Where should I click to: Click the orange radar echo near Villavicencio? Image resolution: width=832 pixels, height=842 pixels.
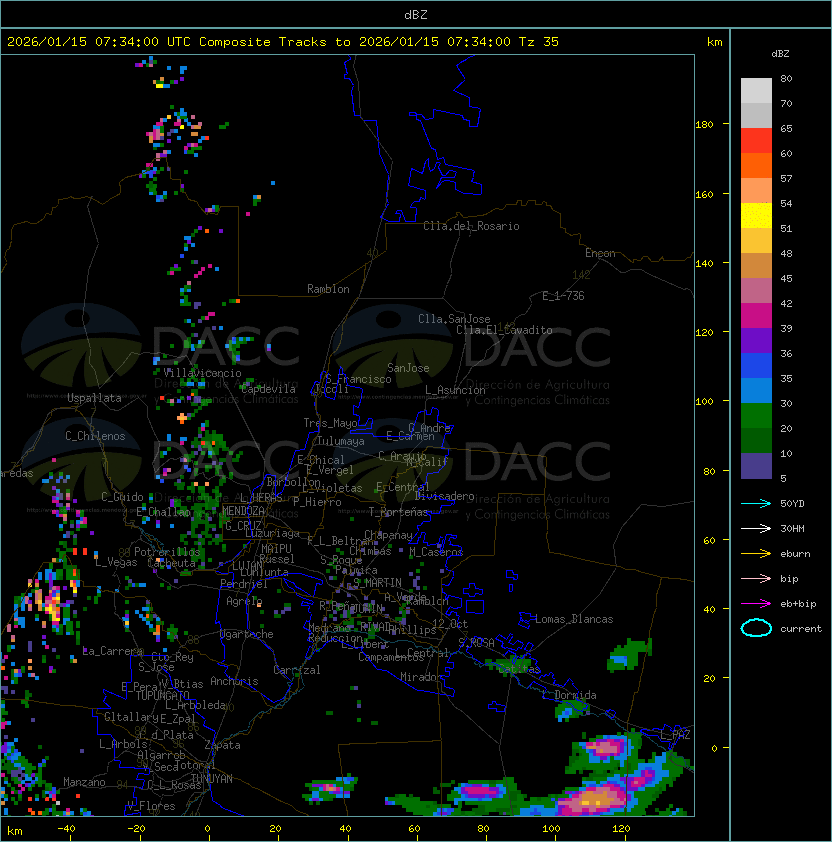(x=182, y=418)
